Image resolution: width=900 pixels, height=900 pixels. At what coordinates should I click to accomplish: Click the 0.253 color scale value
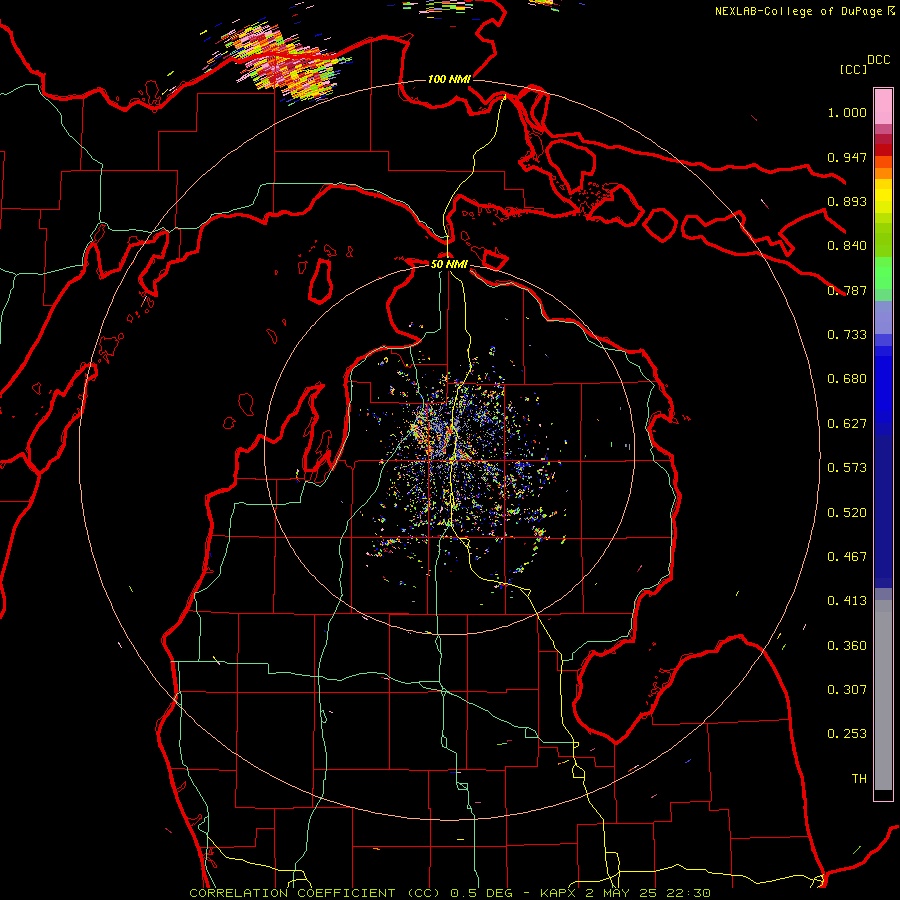[847, 734]
